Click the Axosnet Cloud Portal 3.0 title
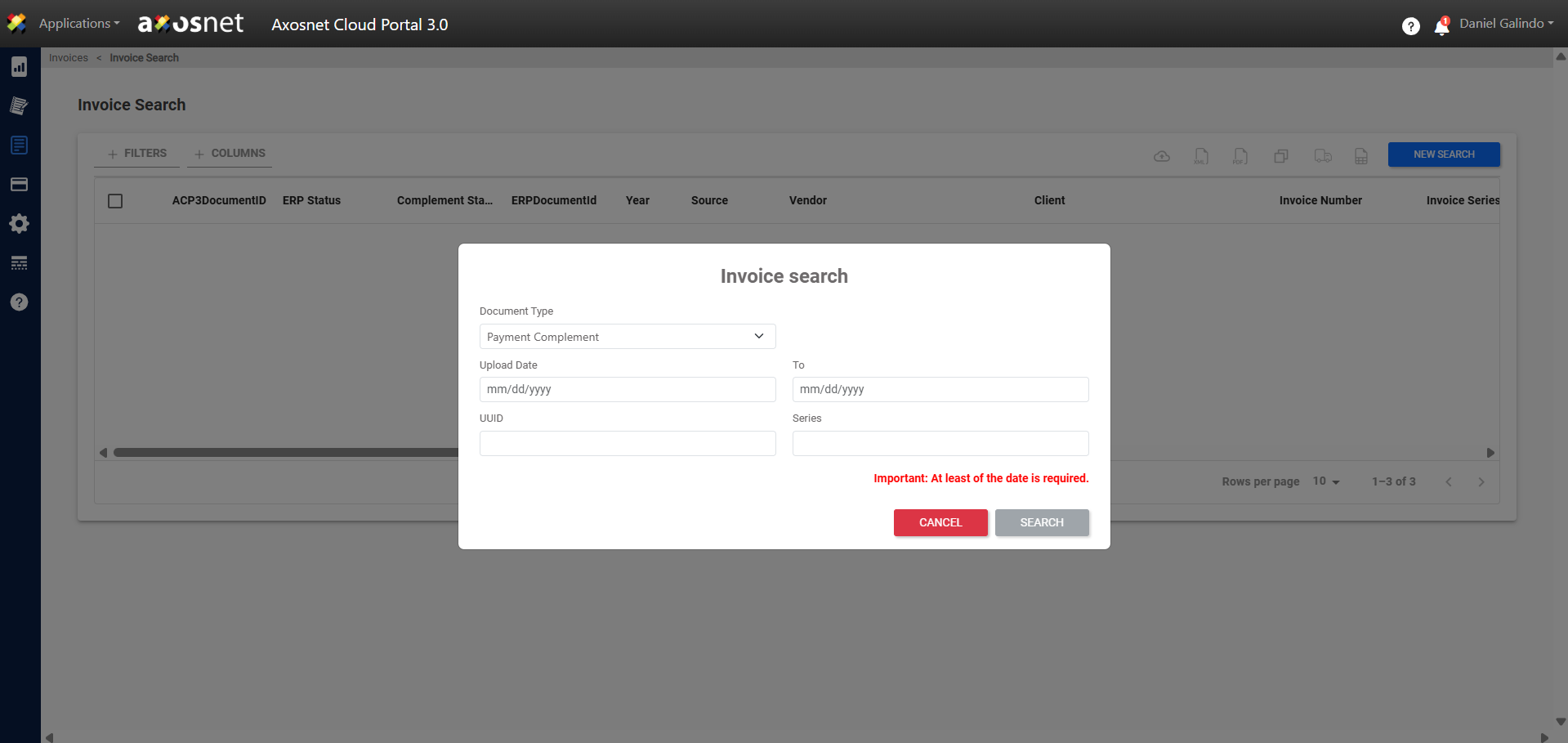 click(x=360, y=25)
